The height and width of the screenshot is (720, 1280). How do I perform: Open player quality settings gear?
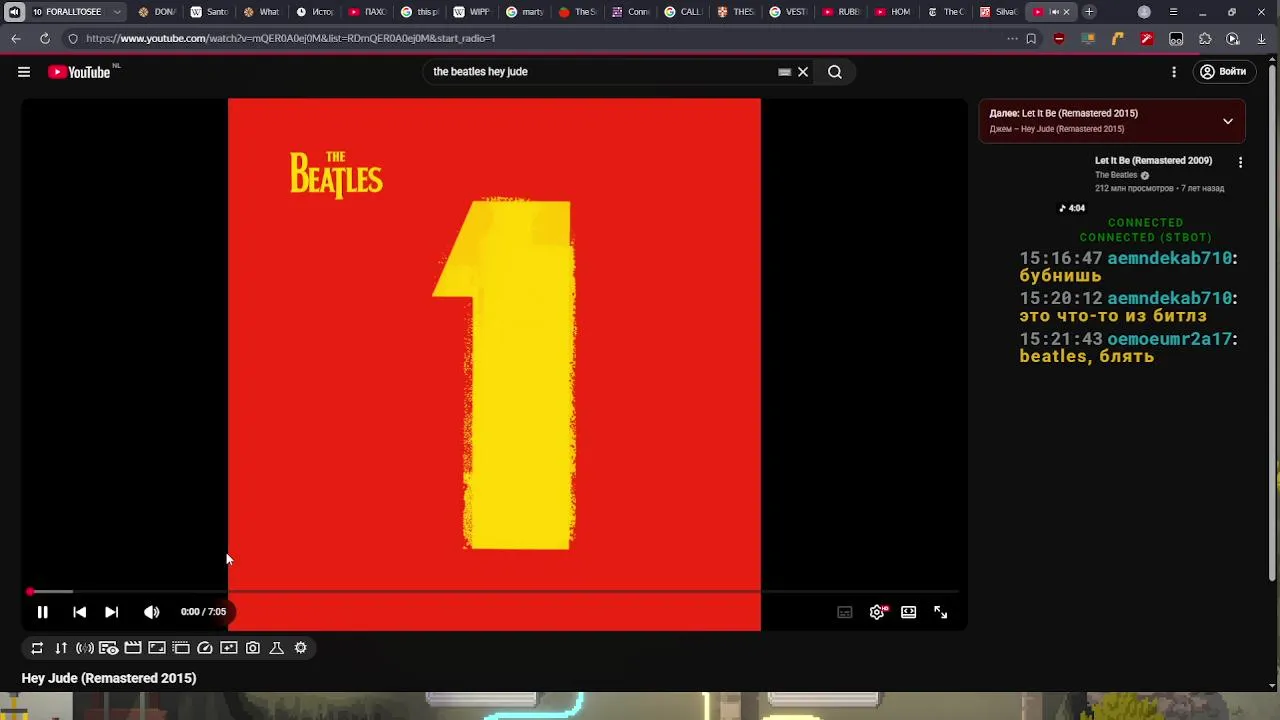point(877,612)
